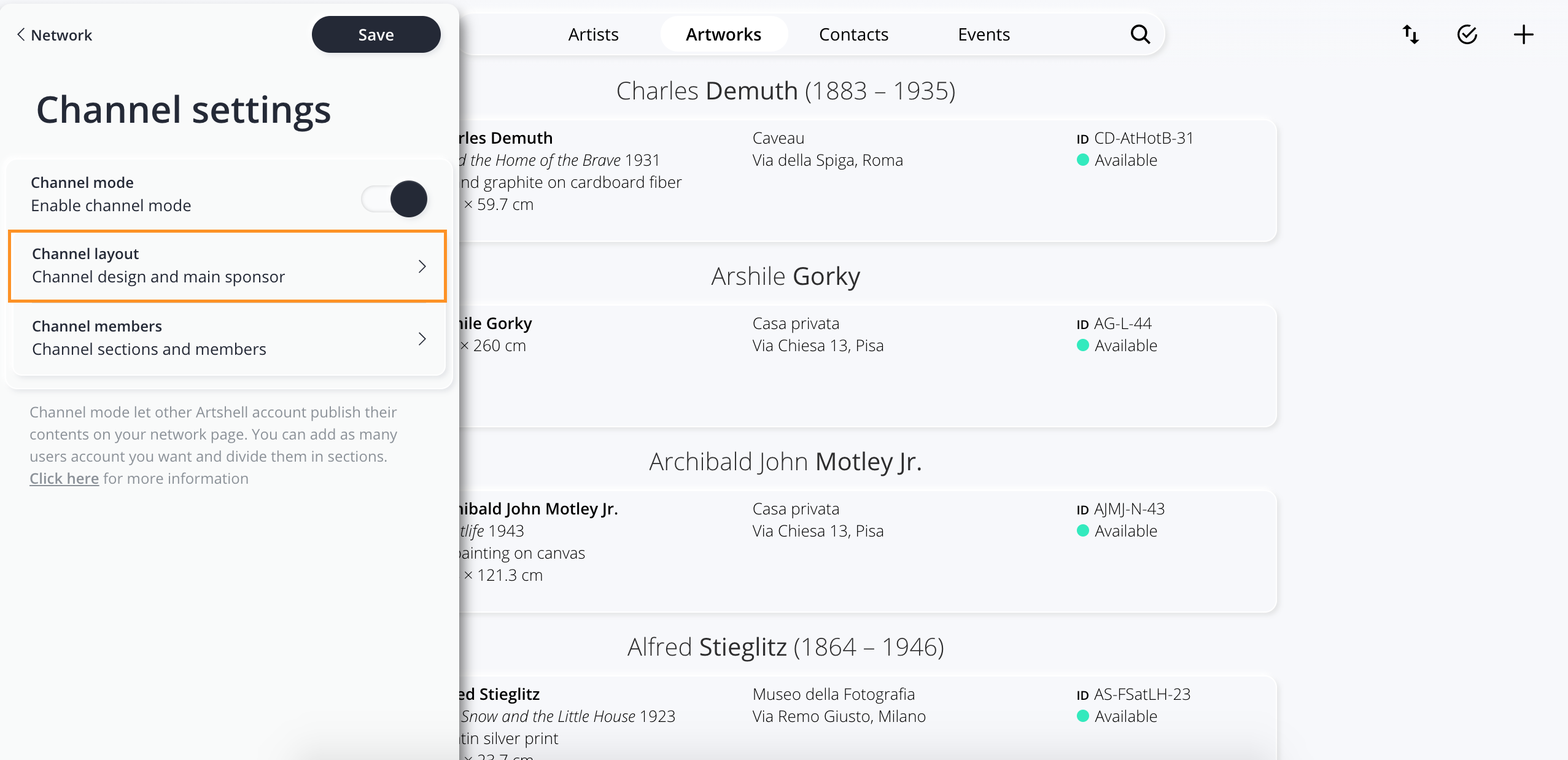This screenshot has height=760, width=1568.
Task: Select the Artworks tab
Action: tap(723, 34)
